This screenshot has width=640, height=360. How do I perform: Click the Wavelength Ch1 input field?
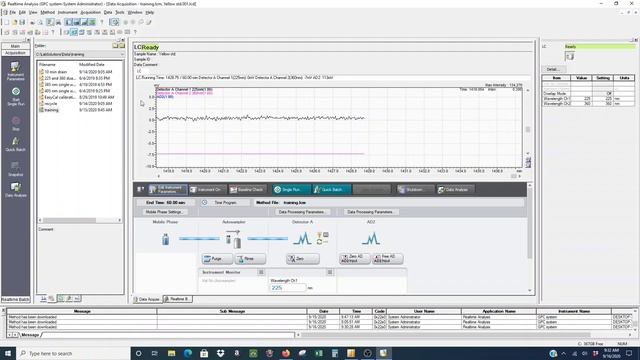(x=288, y=288)
